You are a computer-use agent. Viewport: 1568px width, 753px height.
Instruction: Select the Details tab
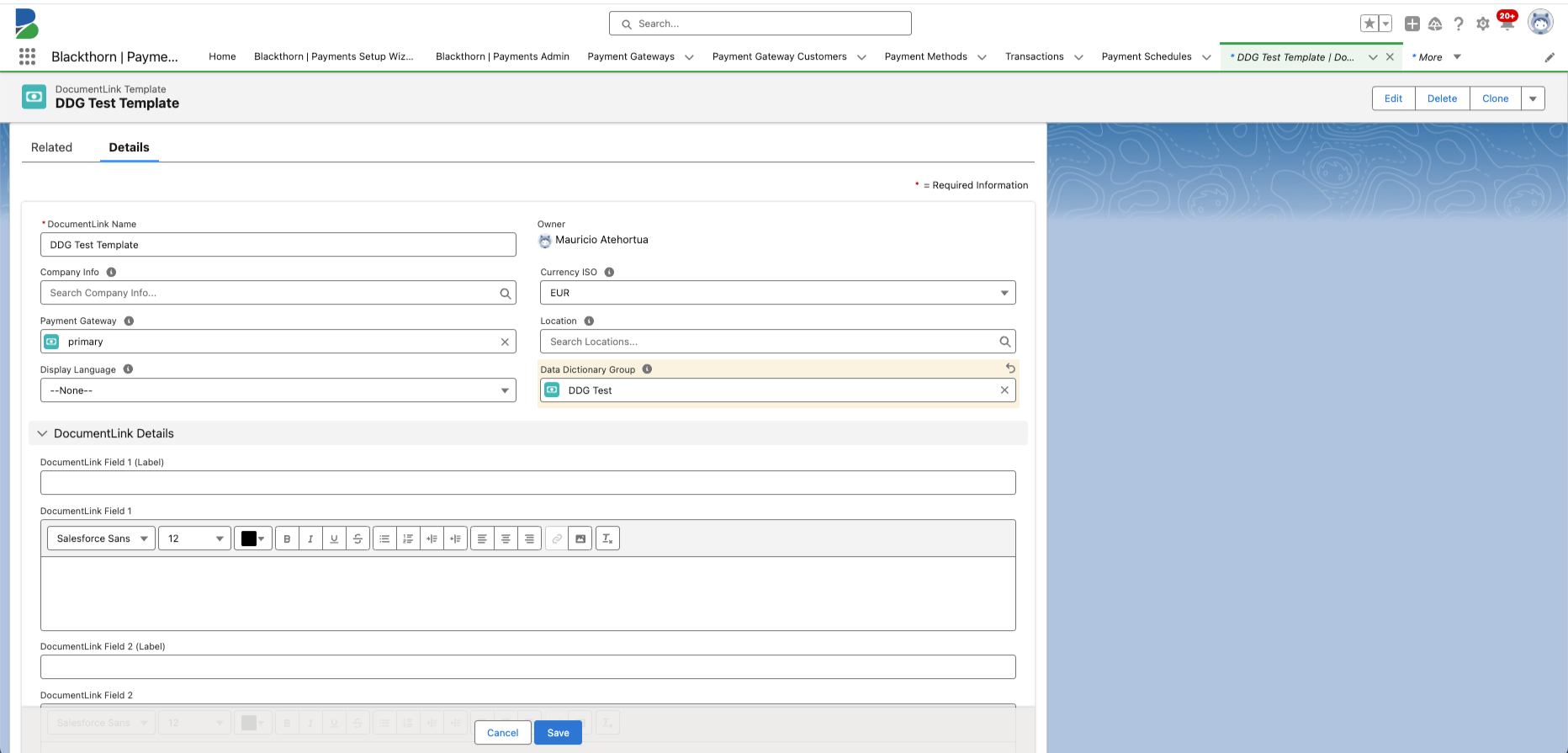pos(130,147)
